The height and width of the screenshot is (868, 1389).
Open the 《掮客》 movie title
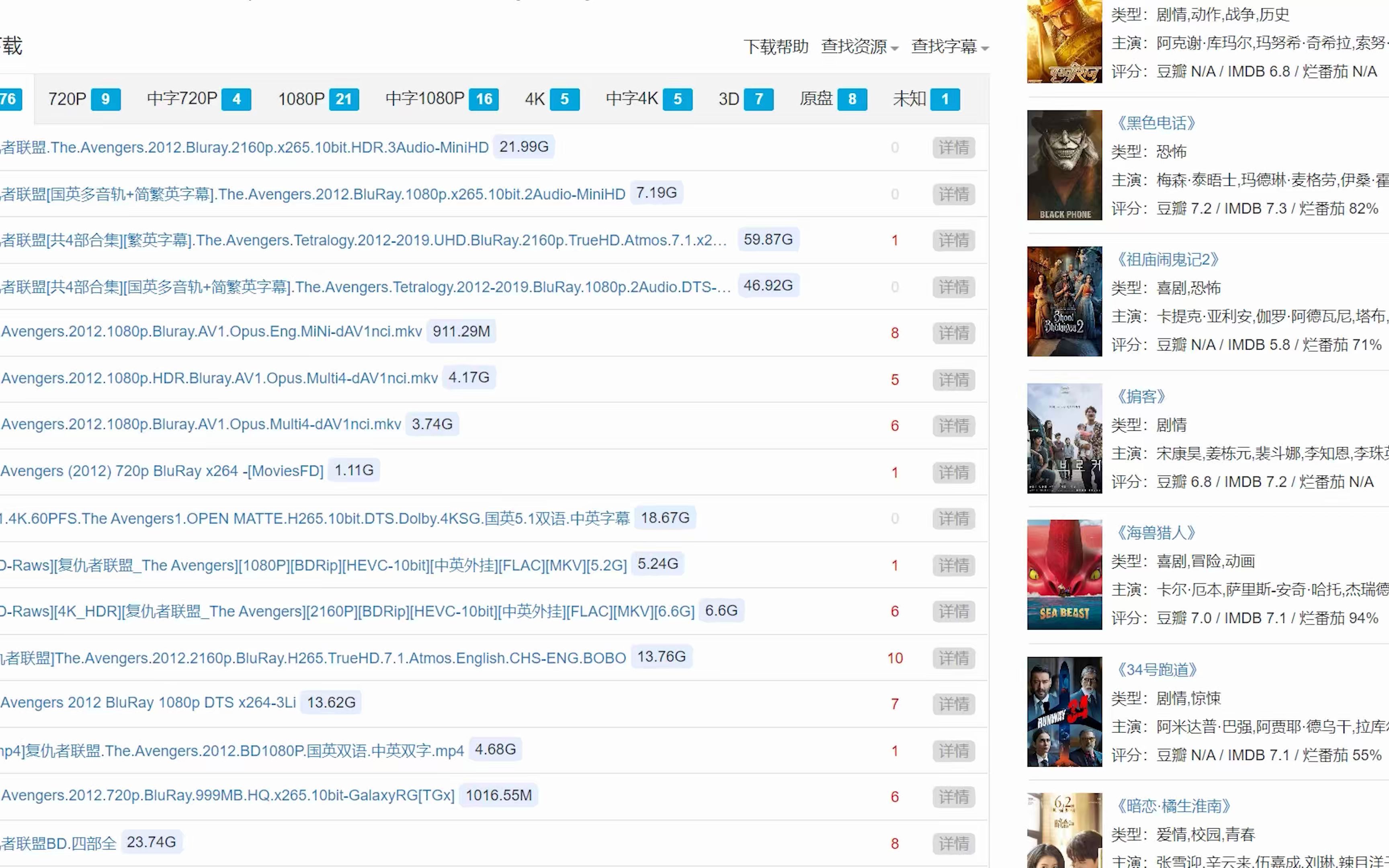pos(1141,396)
